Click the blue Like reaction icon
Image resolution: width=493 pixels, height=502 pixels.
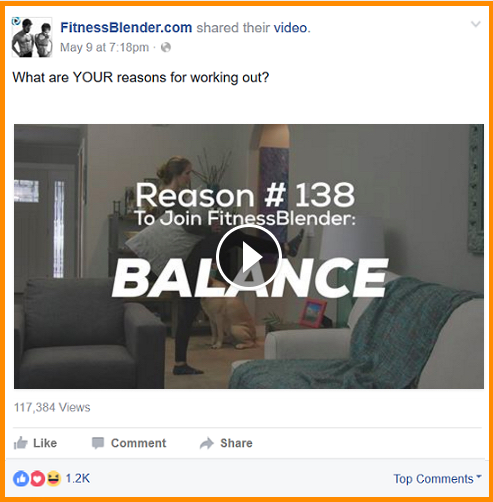click(x=21, y=479)
